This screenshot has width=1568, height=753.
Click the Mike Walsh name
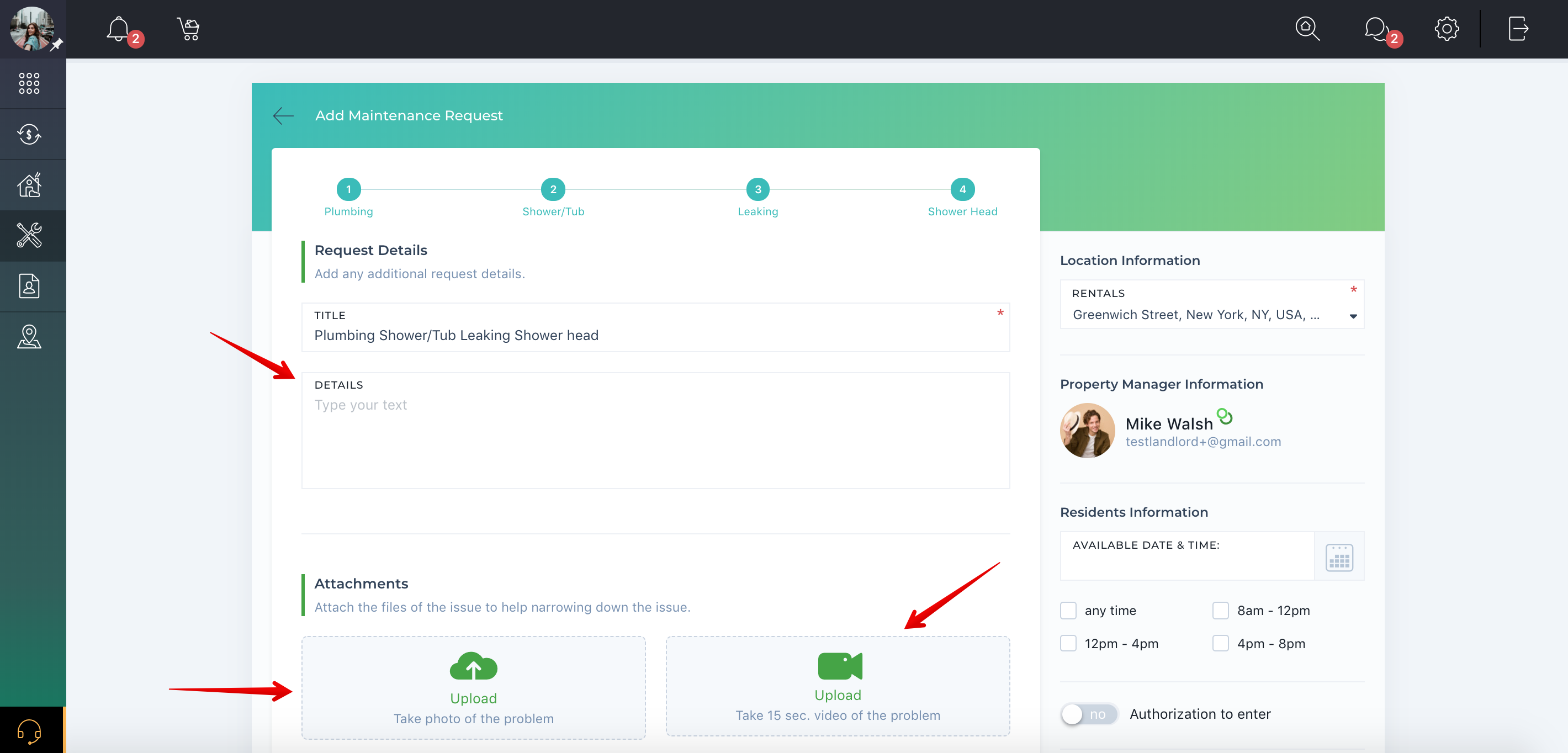coord(1169,423)
